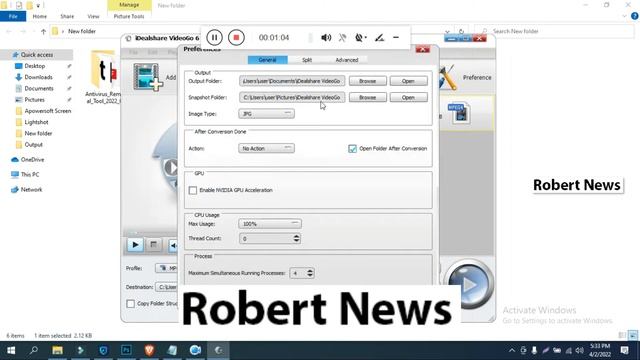Mute the recorder speaker icon
The image size is (640, 360).
point(326,38)
